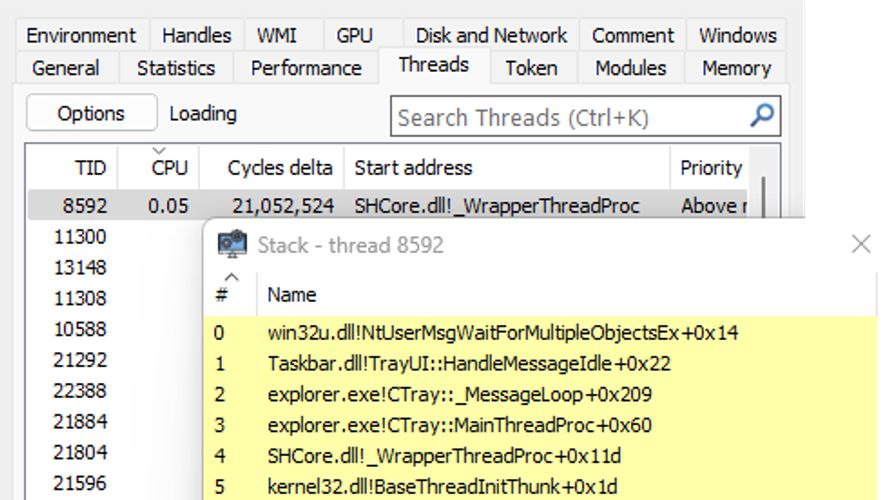Select the GPU tab

point(354,35)
